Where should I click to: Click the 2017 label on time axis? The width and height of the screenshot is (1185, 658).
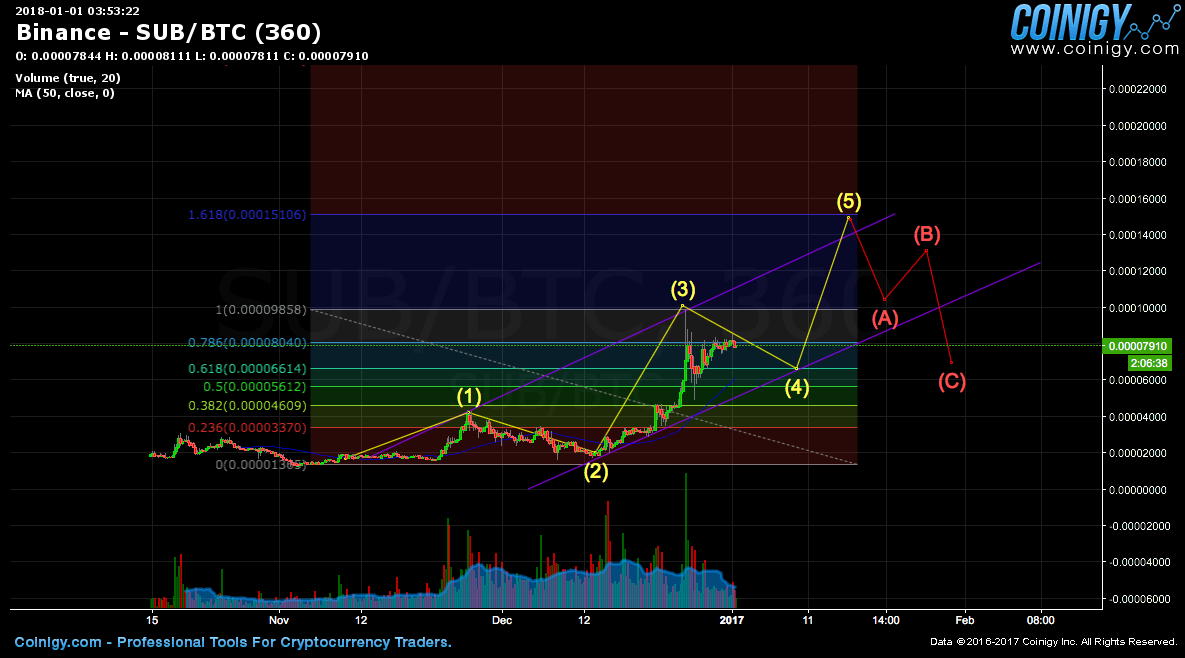pyautogui.click(x=732, y=620)
